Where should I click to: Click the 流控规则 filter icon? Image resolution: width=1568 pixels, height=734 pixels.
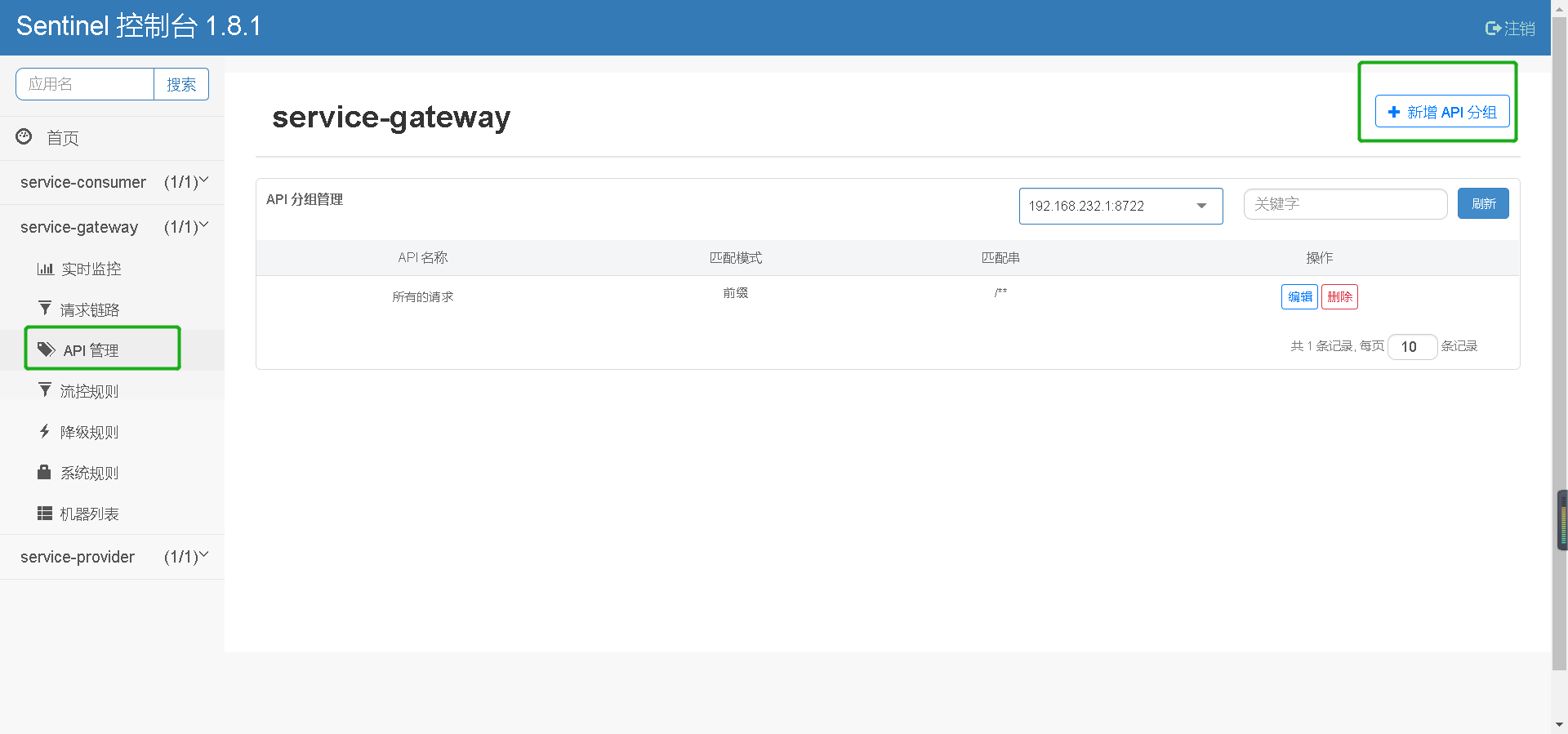[45, 389]
